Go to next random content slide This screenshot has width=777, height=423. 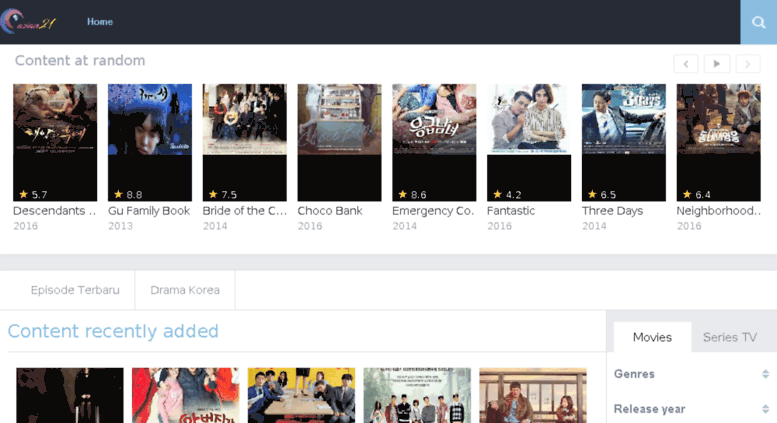(748, 64)
